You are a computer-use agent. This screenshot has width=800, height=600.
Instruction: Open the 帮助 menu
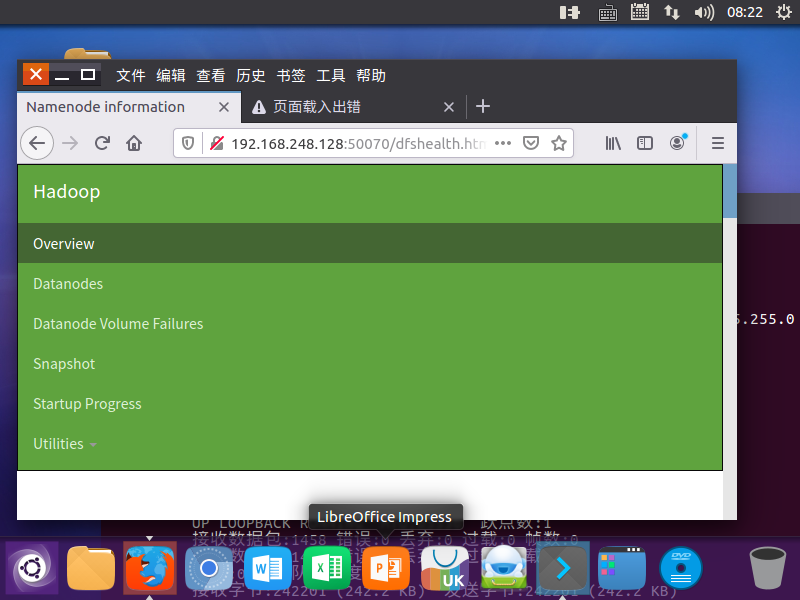pos(371,76)
